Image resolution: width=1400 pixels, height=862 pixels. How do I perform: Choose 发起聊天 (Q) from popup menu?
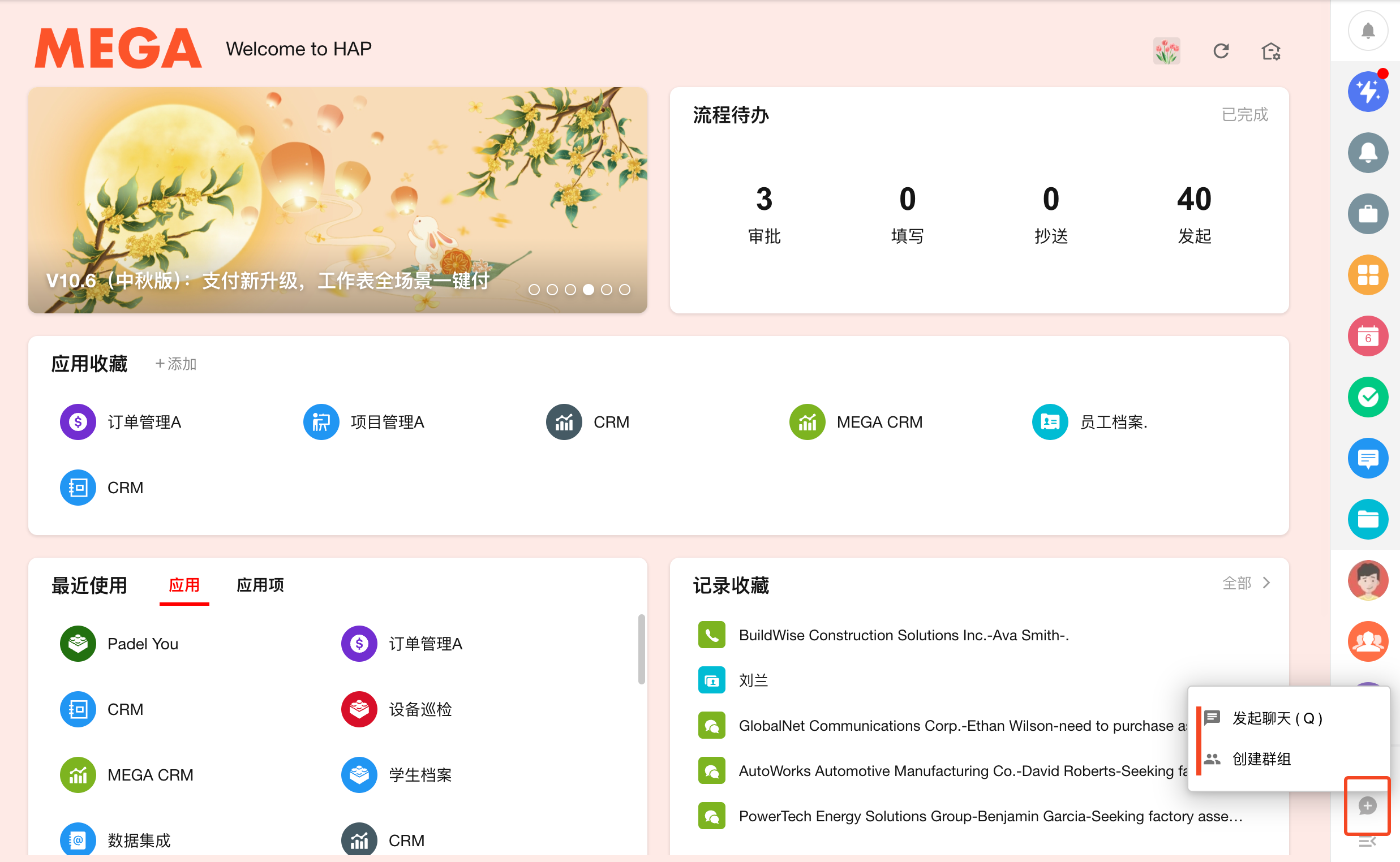(1276, 718)
